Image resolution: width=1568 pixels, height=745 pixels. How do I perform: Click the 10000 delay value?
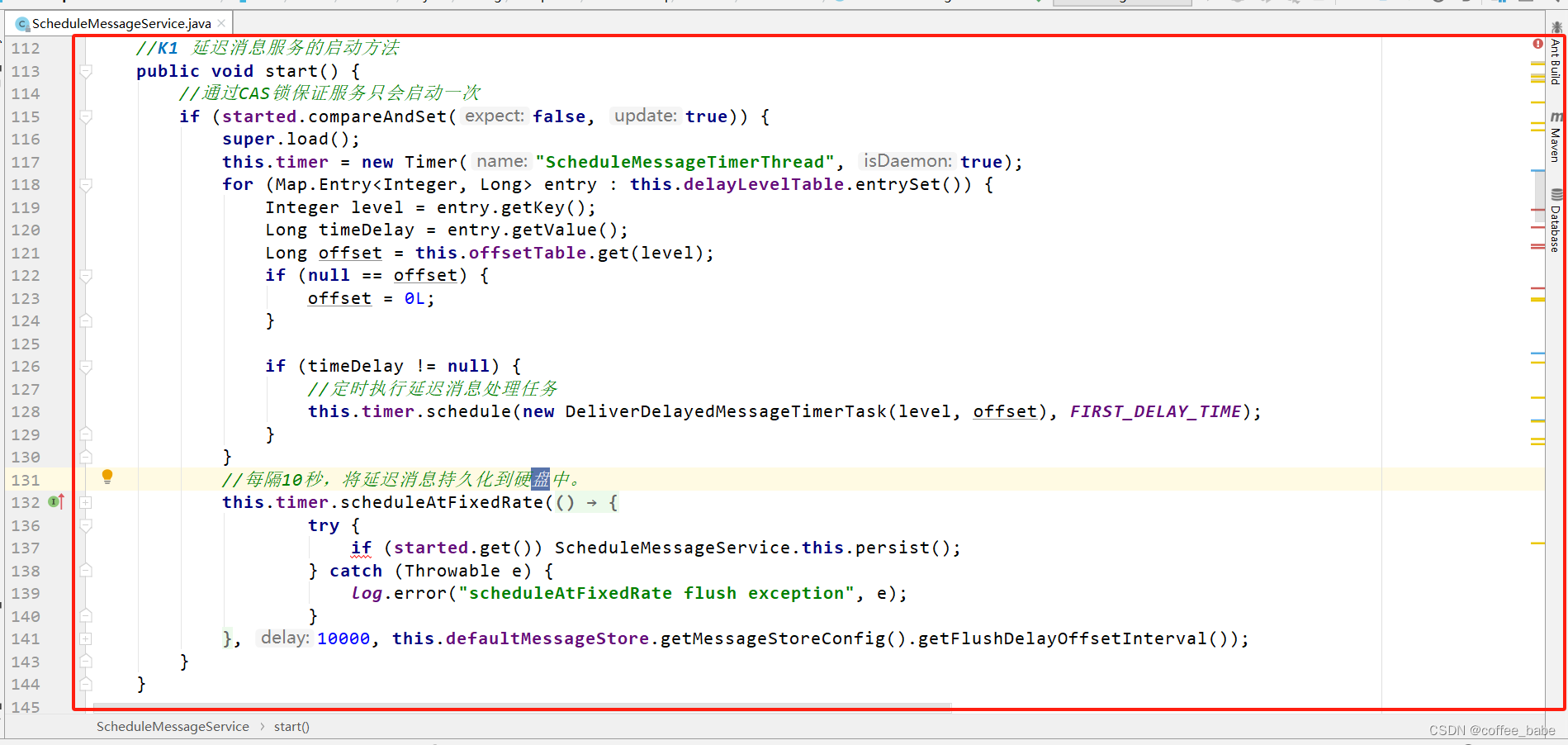point(343,638)
